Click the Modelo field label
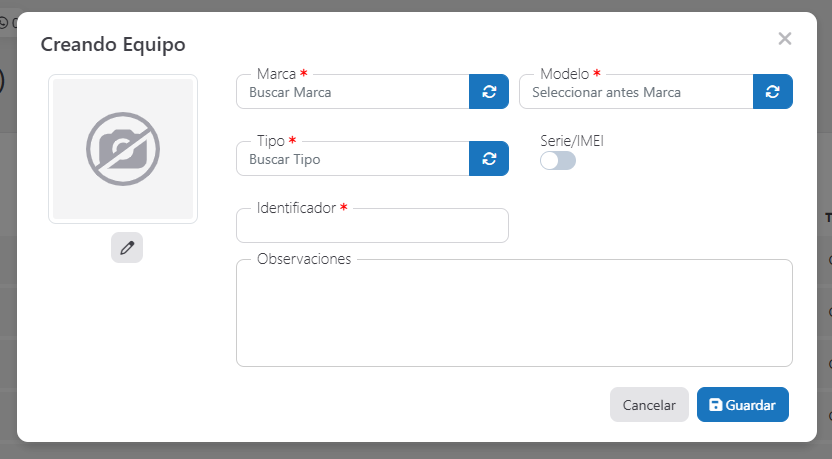 point(564,74)
